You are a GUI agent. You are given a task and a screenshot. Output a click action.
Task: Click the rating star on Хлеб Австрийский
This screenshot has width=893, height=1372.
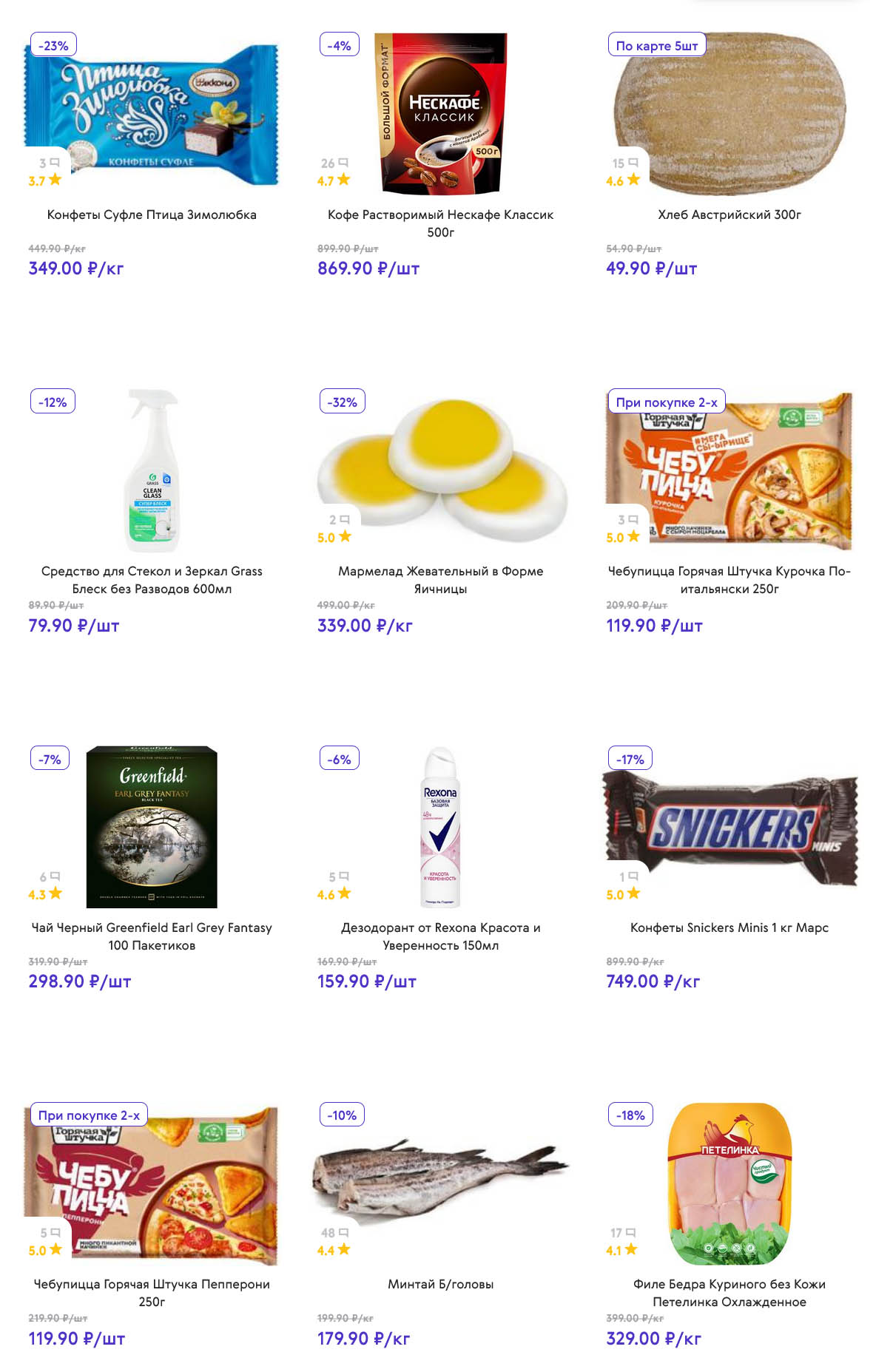tap(633, 180)
